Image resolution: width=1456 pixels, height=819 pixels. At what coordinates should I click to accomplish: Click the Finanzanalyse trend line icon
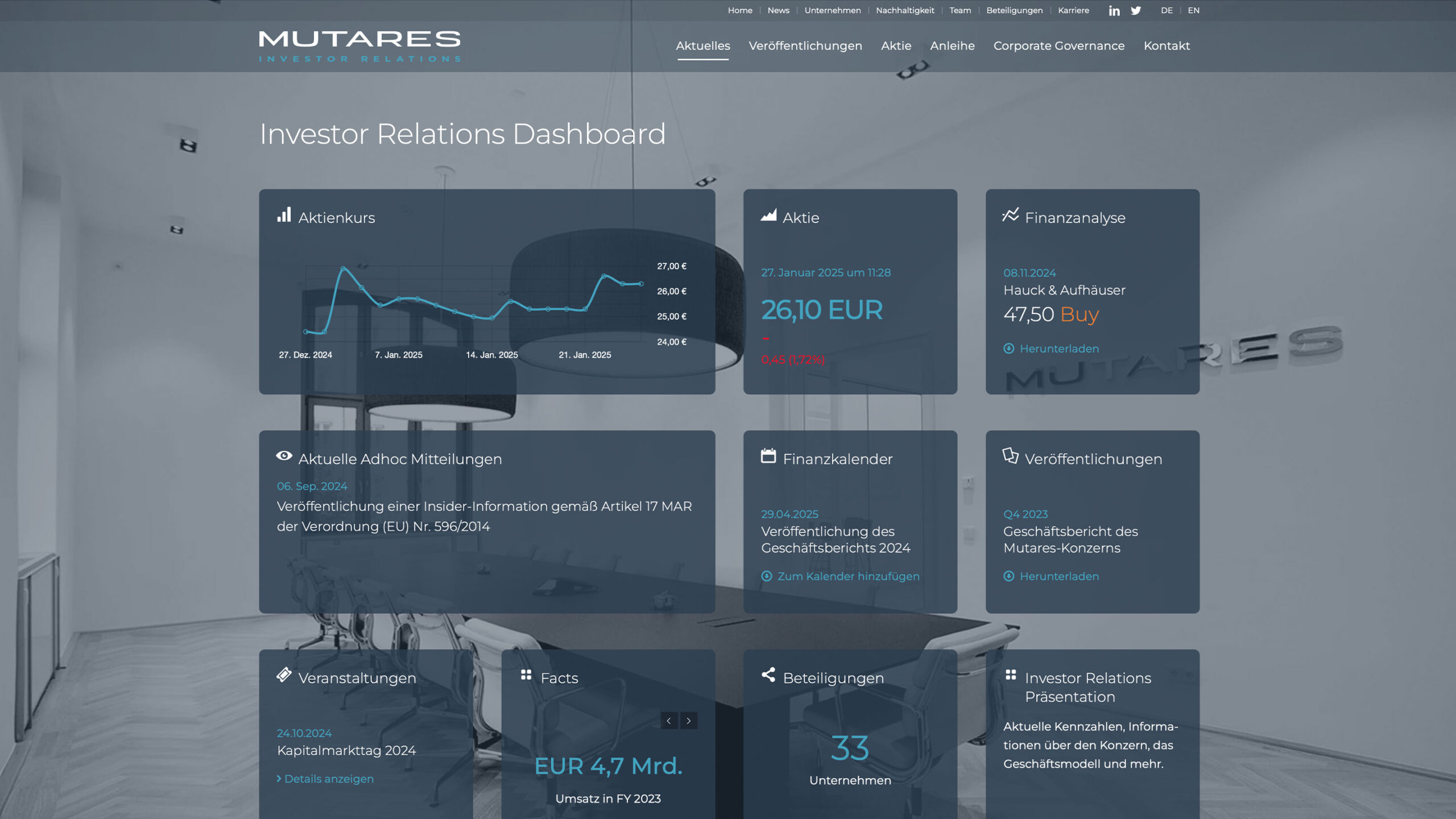(x=1010, y=215)
